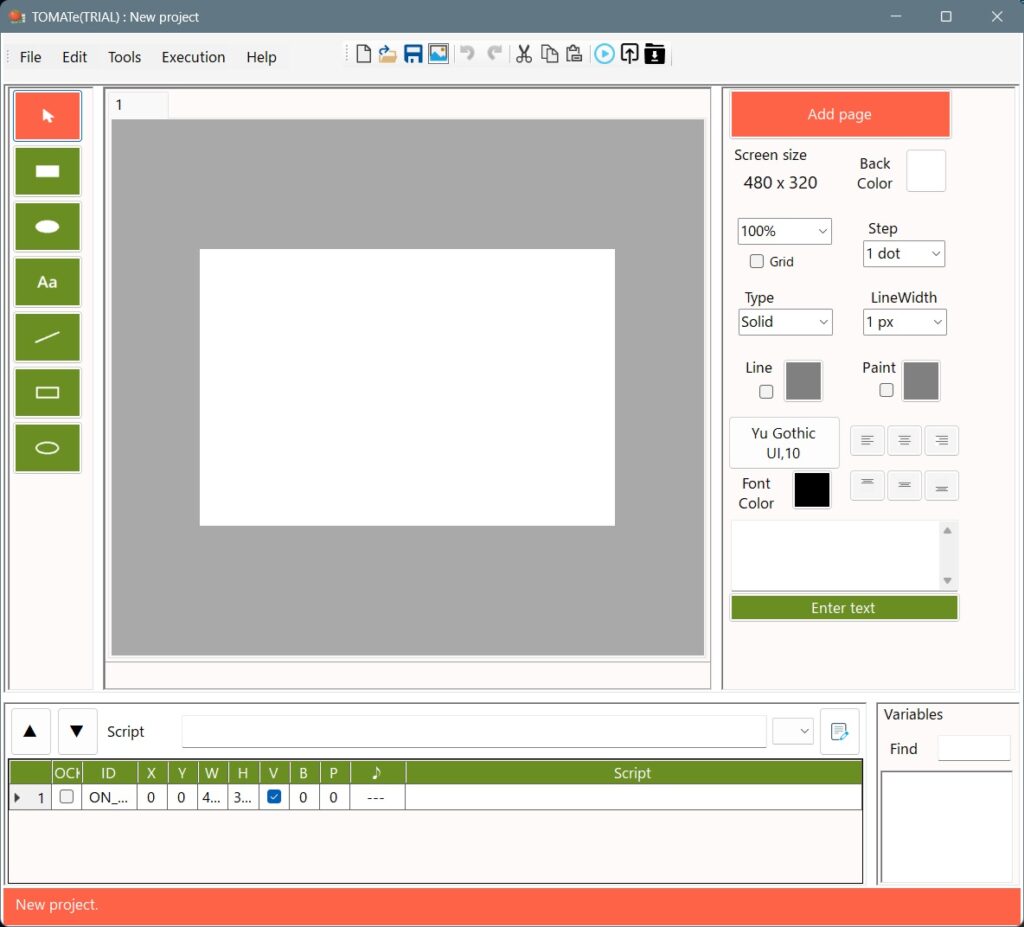Open the Execution menu
Screen dimensions: 1024x927
tap(193, 57)
